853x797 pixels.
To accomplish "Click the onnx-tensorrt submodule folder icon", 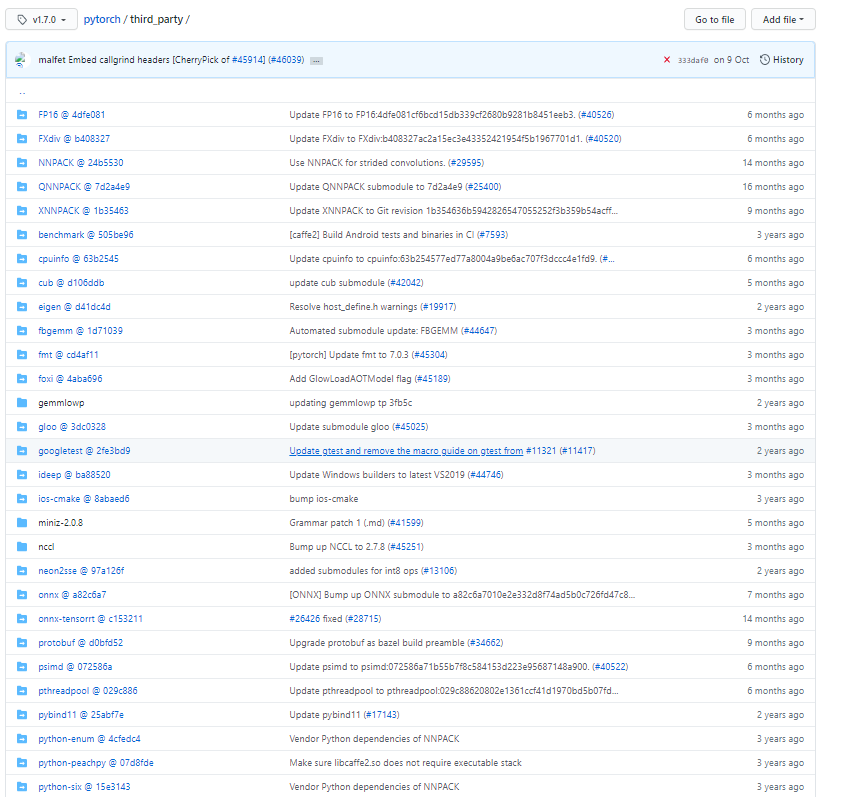I will (x=22, y=619).
